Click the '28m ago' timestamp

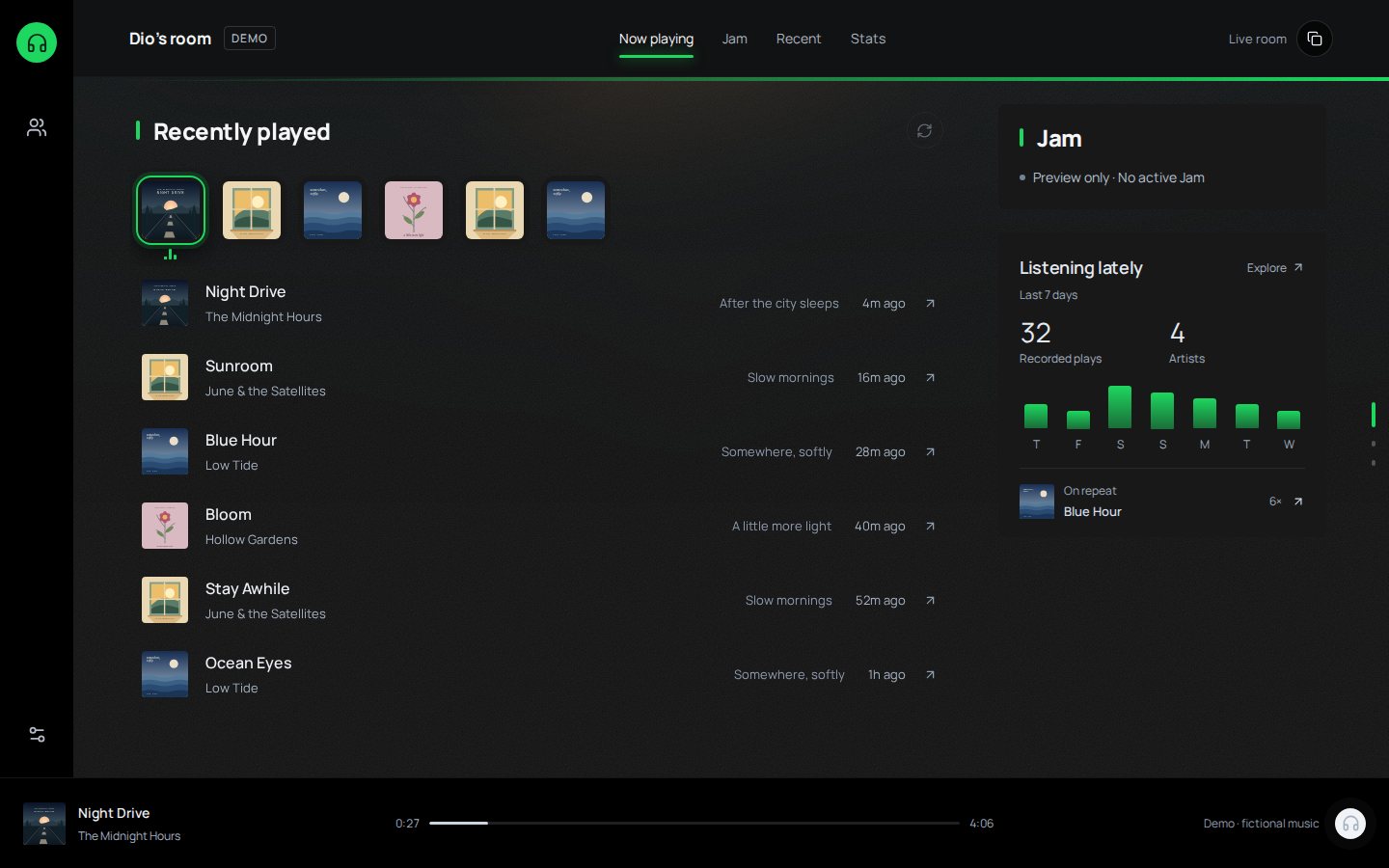pos(881,451)
